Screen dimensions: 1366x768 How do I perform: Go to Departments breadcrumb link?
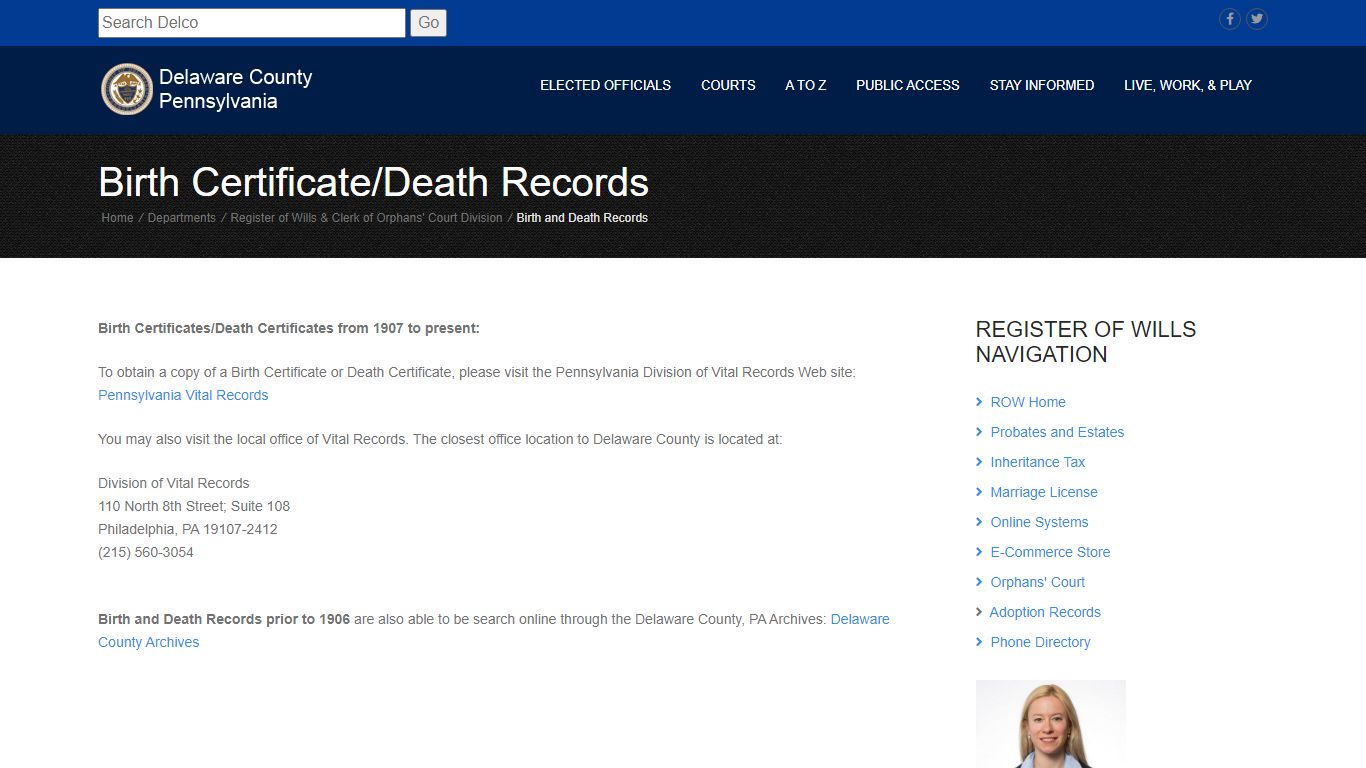181,218
